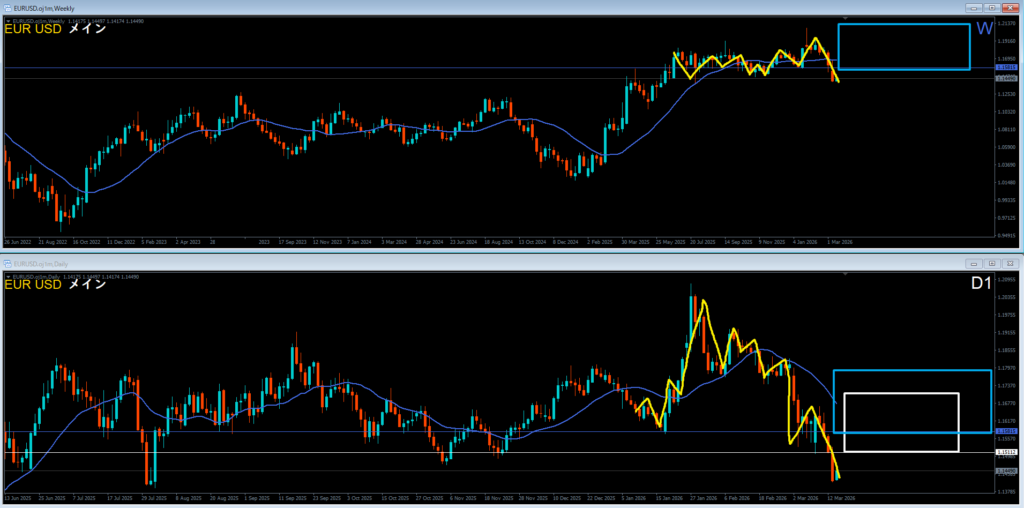Click the D1 timeframe label on Daily chart
The width and height of the screenshot is (1024, 508).
[981, 284]
